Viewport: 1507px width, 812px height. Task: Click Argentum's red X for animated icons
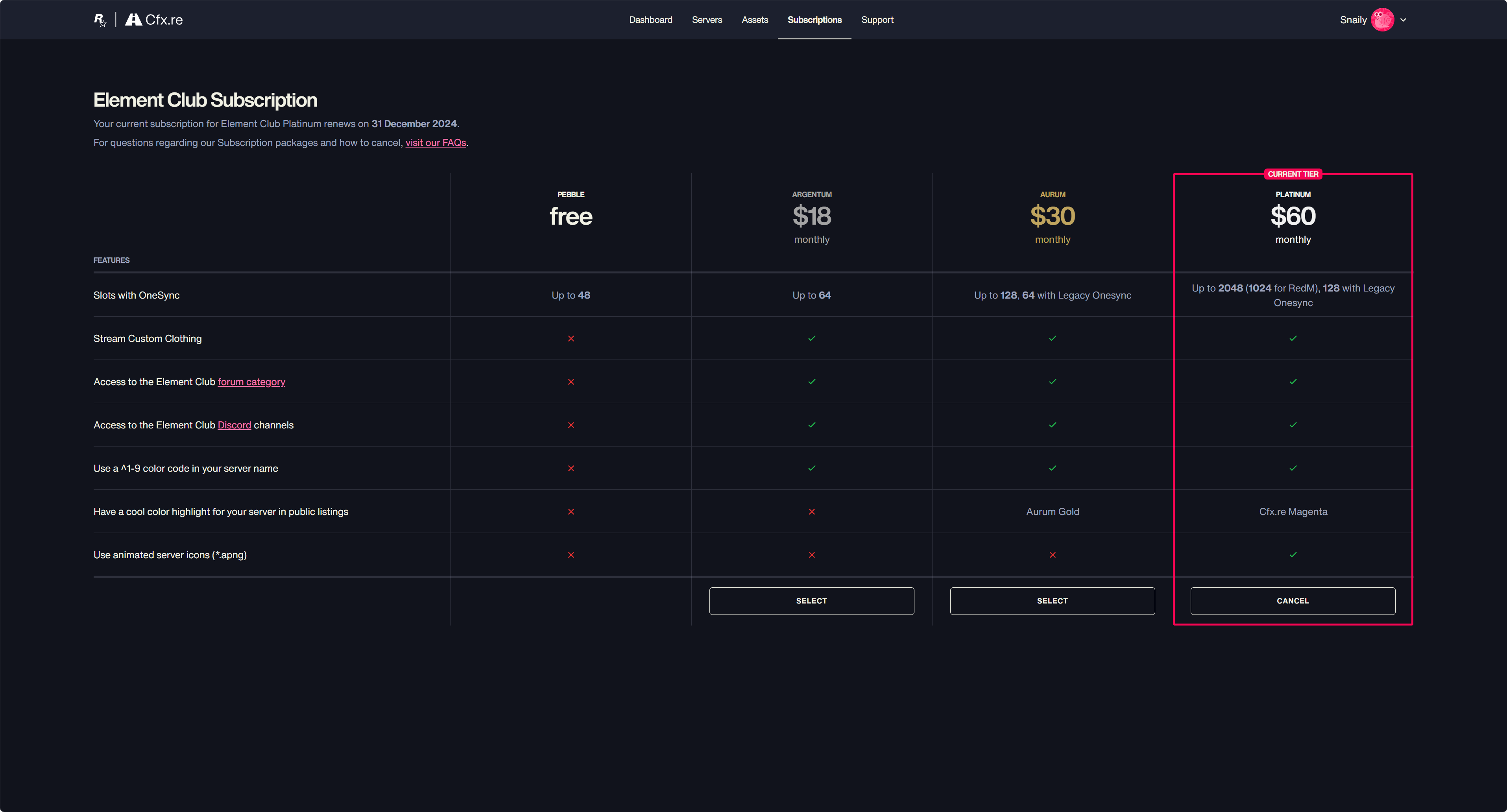point(812,555)
